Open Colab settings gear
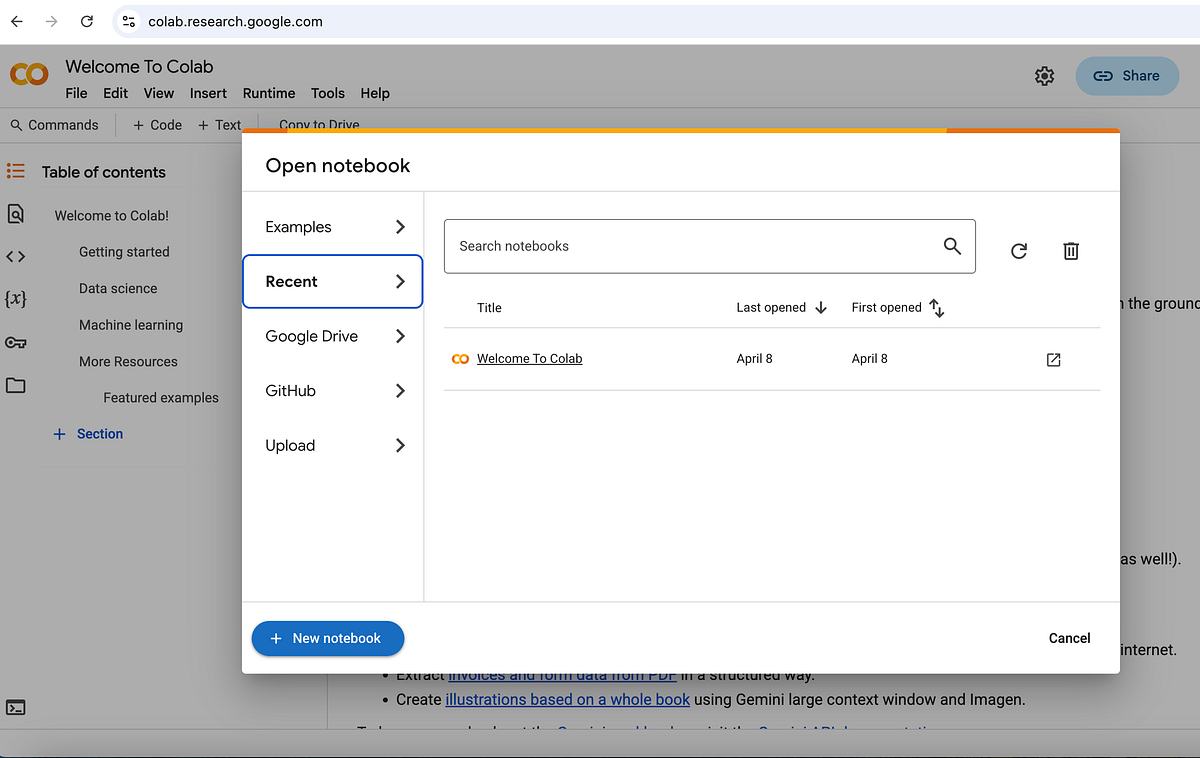Screen dimensions: 1200x758 pos(1044,76)
